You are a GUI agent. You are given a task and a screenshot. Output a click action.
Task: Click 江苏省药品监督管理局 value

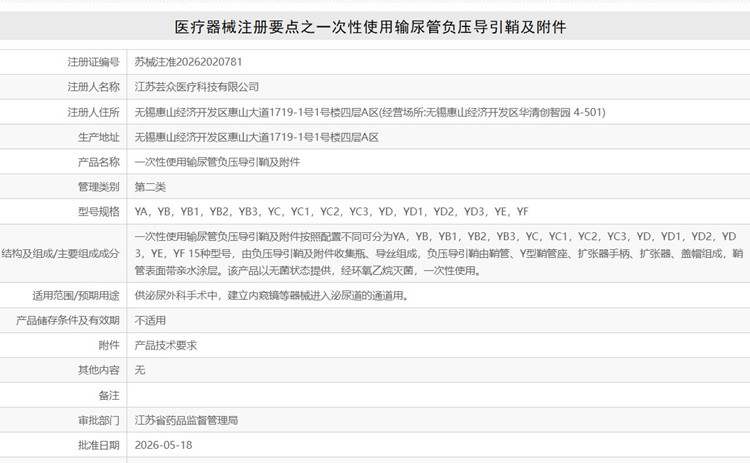(x=186, y=420)
